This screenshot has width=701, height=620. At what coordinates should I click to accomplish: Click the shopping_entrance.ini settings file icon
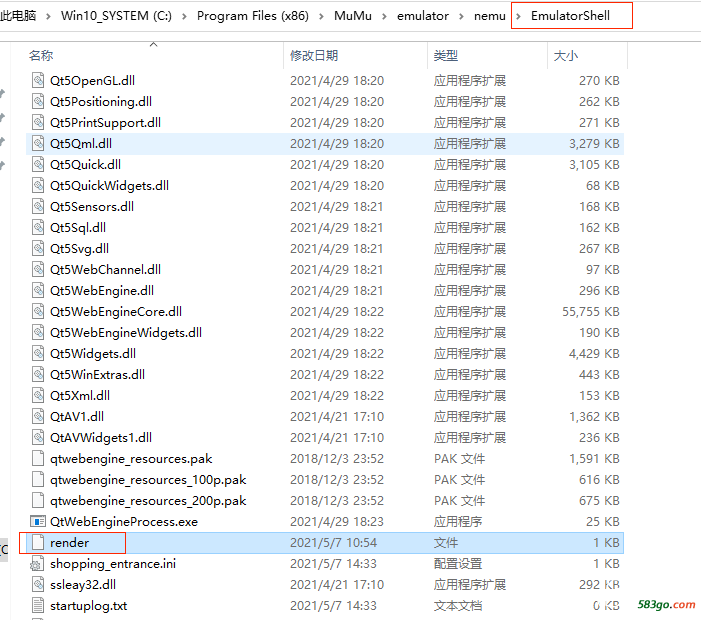click(38, 564)
